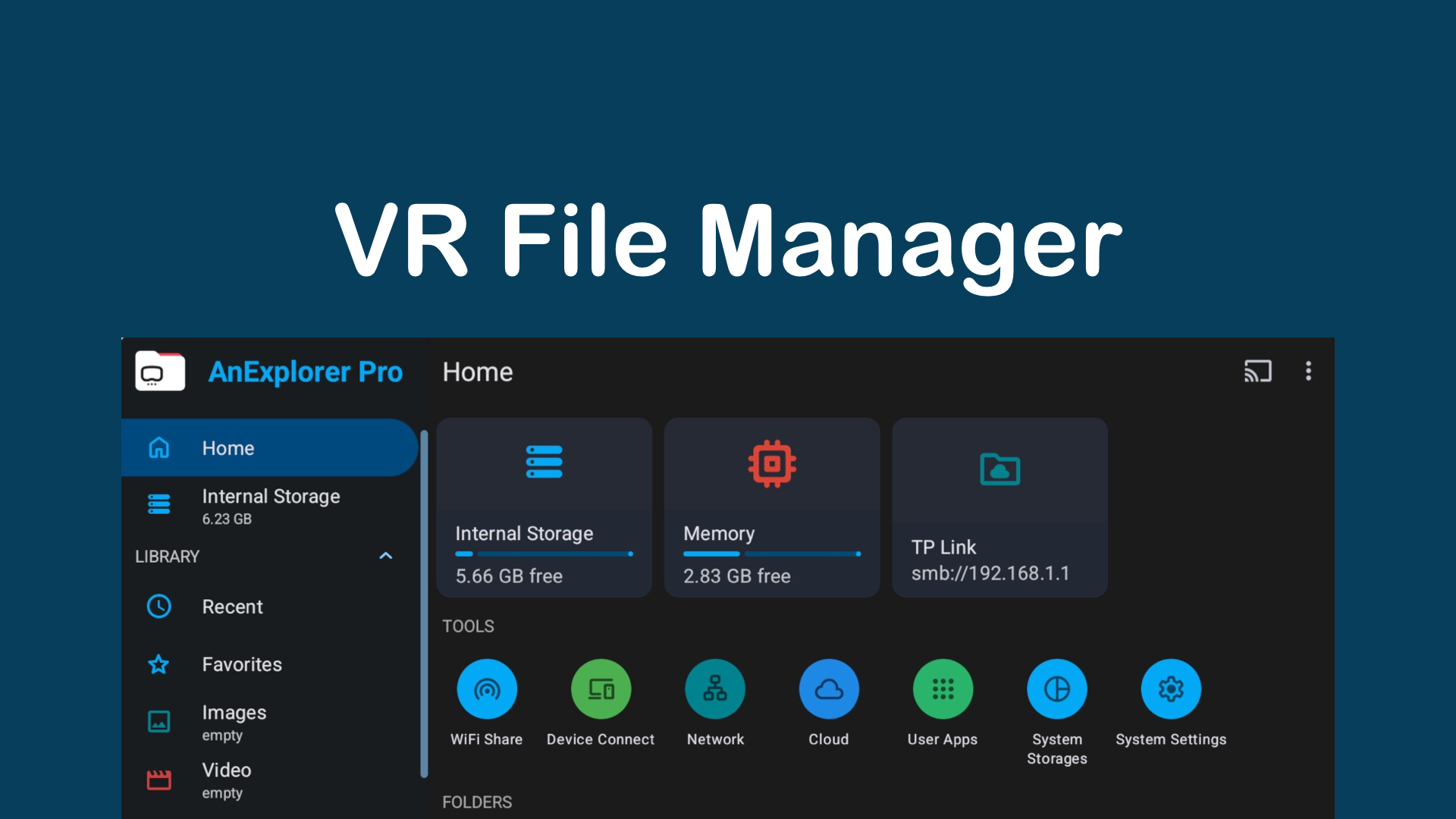Viewport: 1456px width, 819px height.
Task: Open the System Settings gear tool
Action: 1170,689
